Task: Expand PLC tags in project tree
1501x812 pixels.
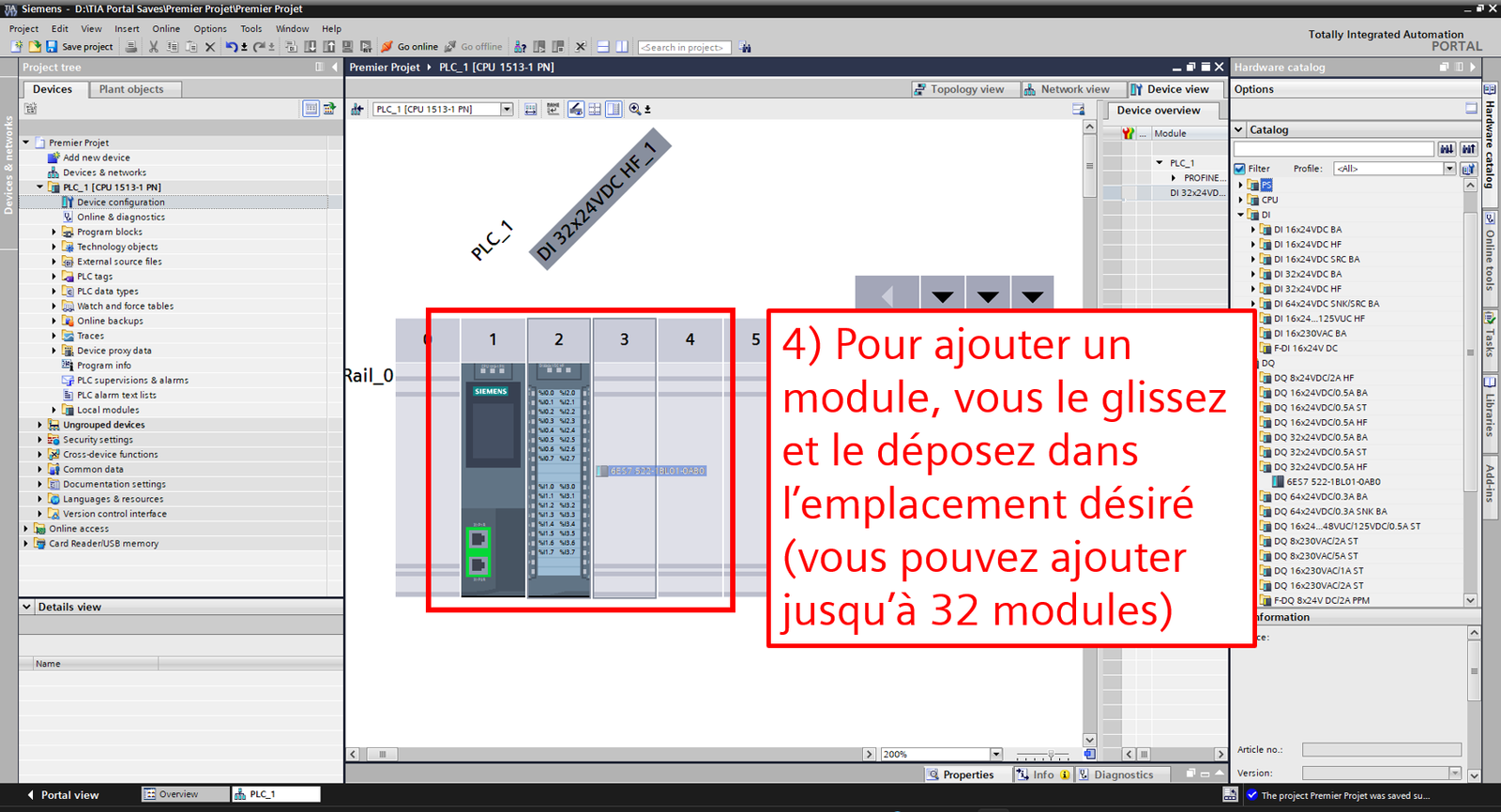Action: point(54,277)
